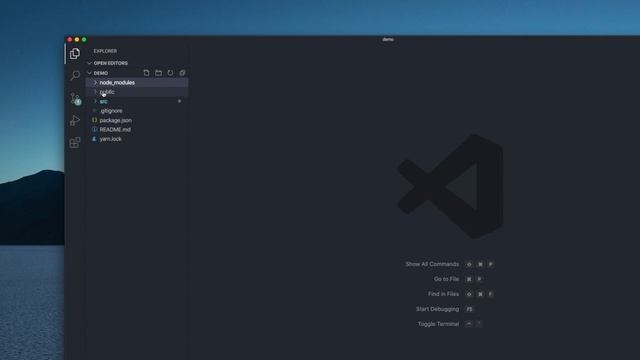Click the Start Debugging hint
This screenshot has height=360, width=640.
437,309
